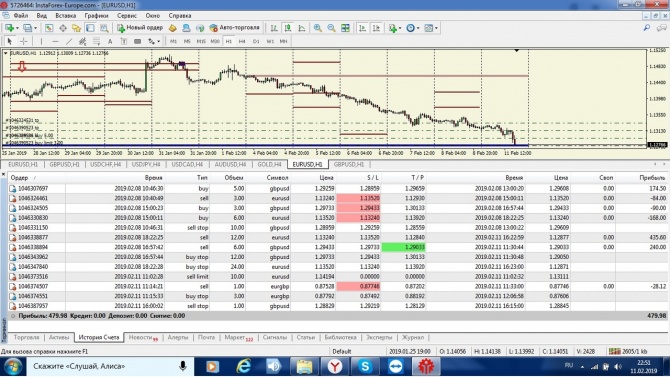Select the horizontal line tool
This screenshot has width=670, height=377.
point(55,41)
